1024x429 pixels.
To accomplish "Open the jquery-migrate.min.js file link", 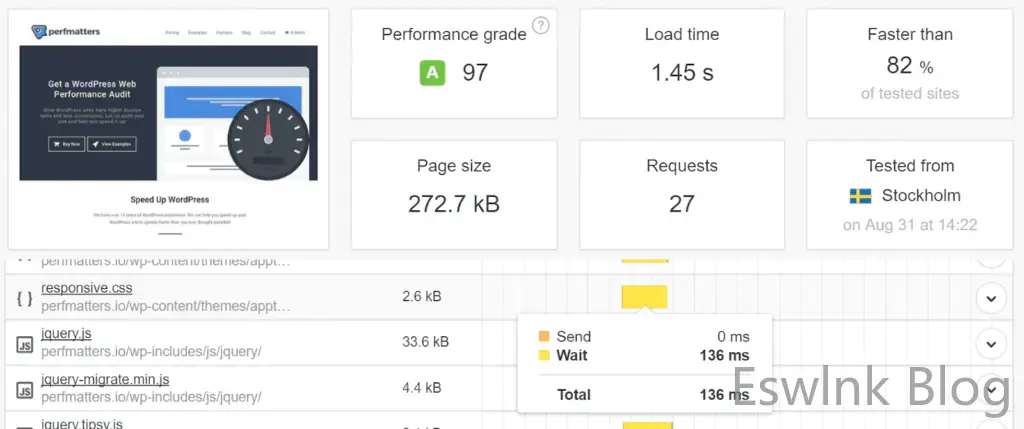I will point(105,380).
